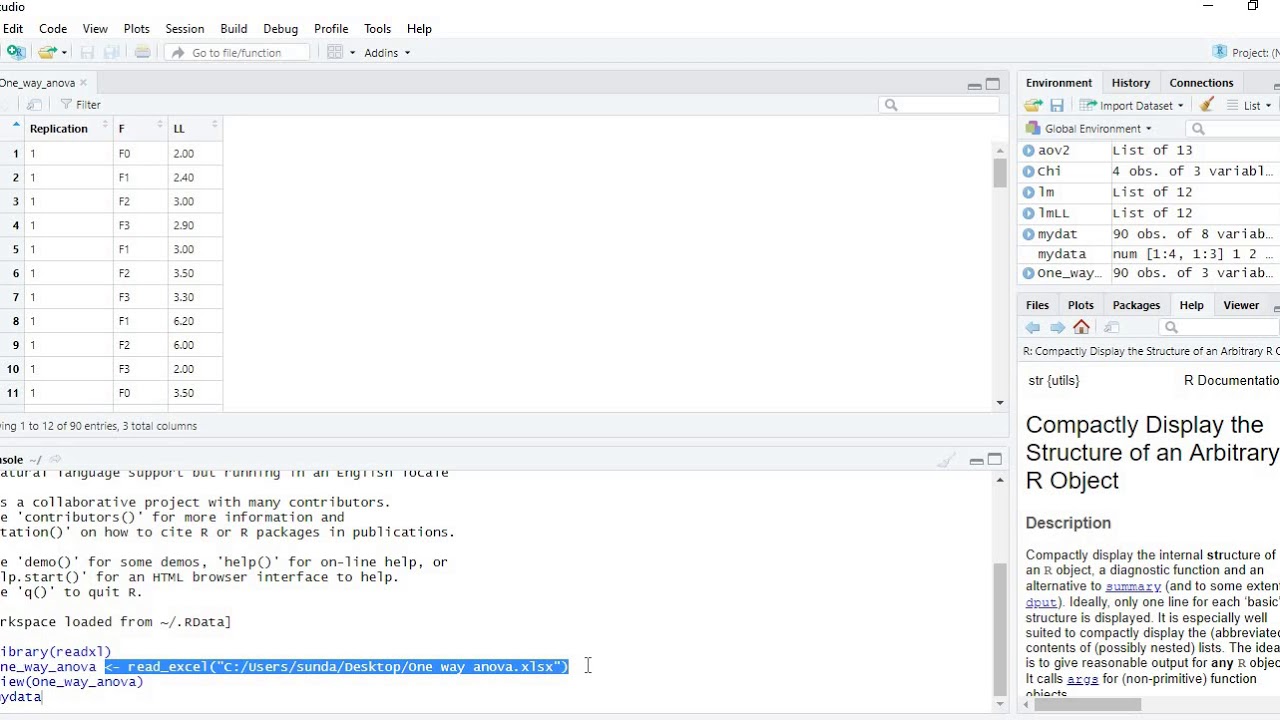This screenshot has height=720, width=1280.
Task: Open the Global Environment dropdown
Action: click(1088, 129)
